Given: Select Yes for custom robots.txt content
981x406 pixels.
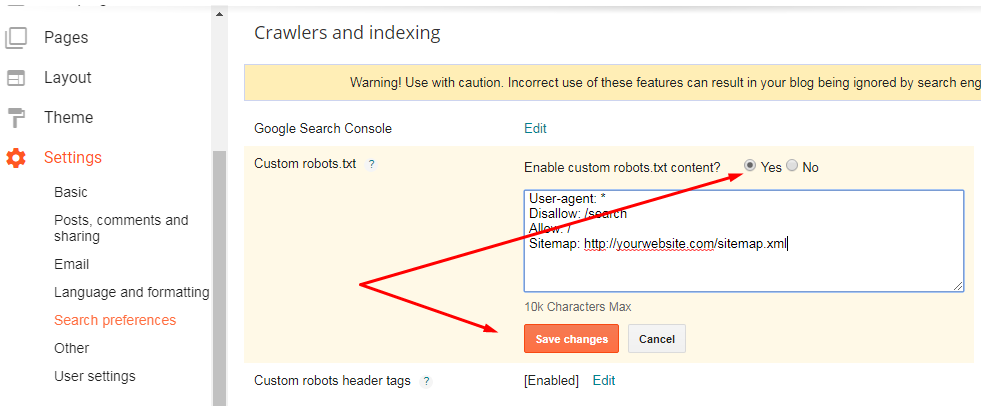Looking at the screenshot, I should click(750, 166).
